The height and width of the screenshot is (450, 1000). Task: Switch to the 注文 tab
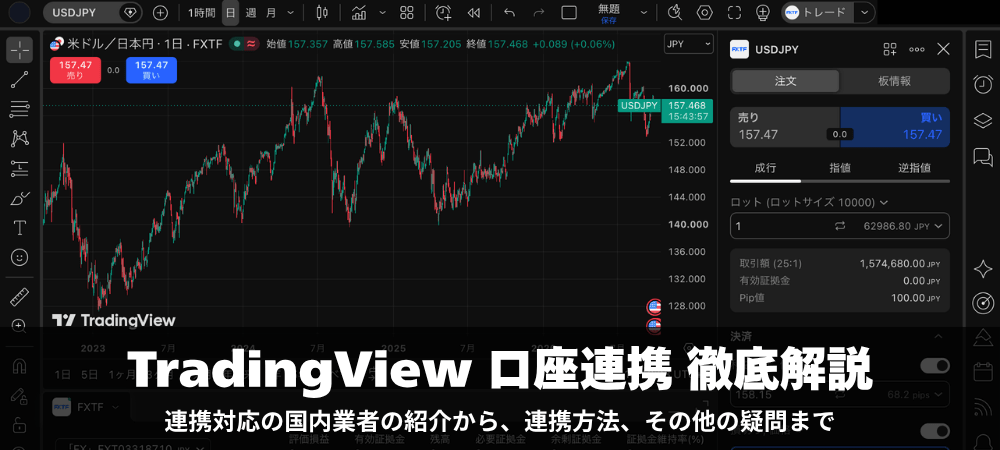786,81
